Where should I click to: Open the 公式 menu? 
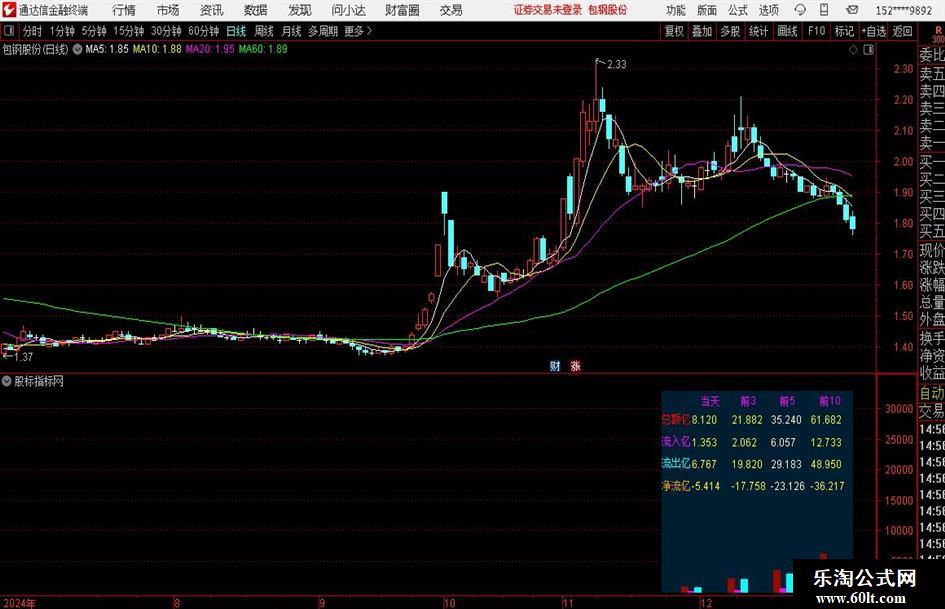738,10
